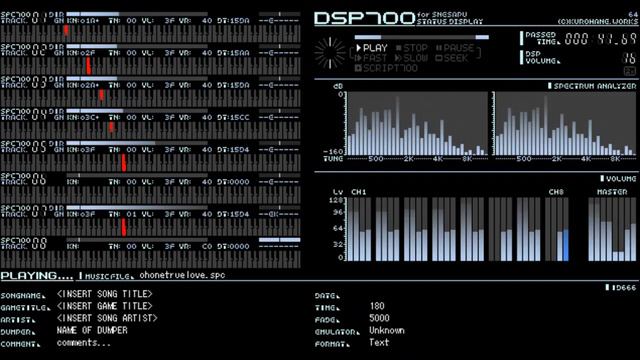Click the DSP volume value
The height and width of the screenshot is (360, 640).
coord(629,58)
